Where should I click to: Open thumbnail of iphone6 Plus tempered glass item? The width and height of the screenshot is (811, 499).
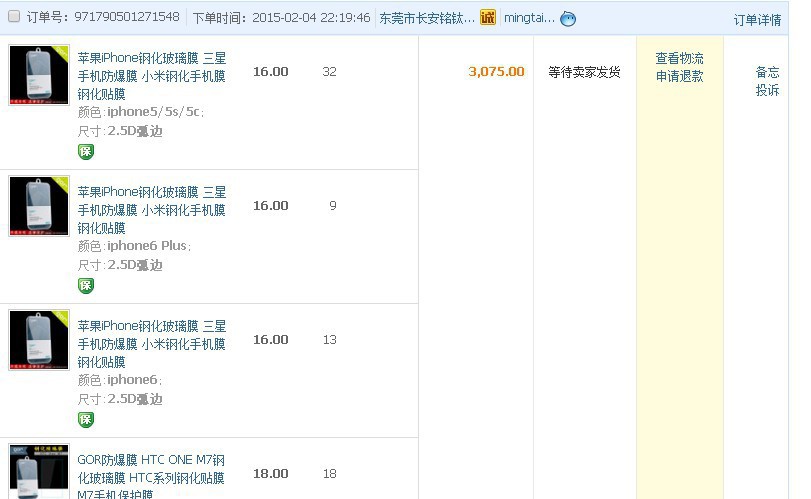coord(39,206)
